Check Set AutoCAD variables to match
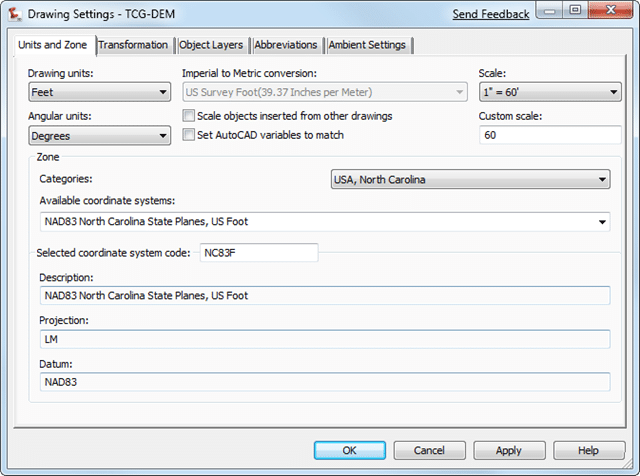640x476 pixels. [x=189, y=135]
